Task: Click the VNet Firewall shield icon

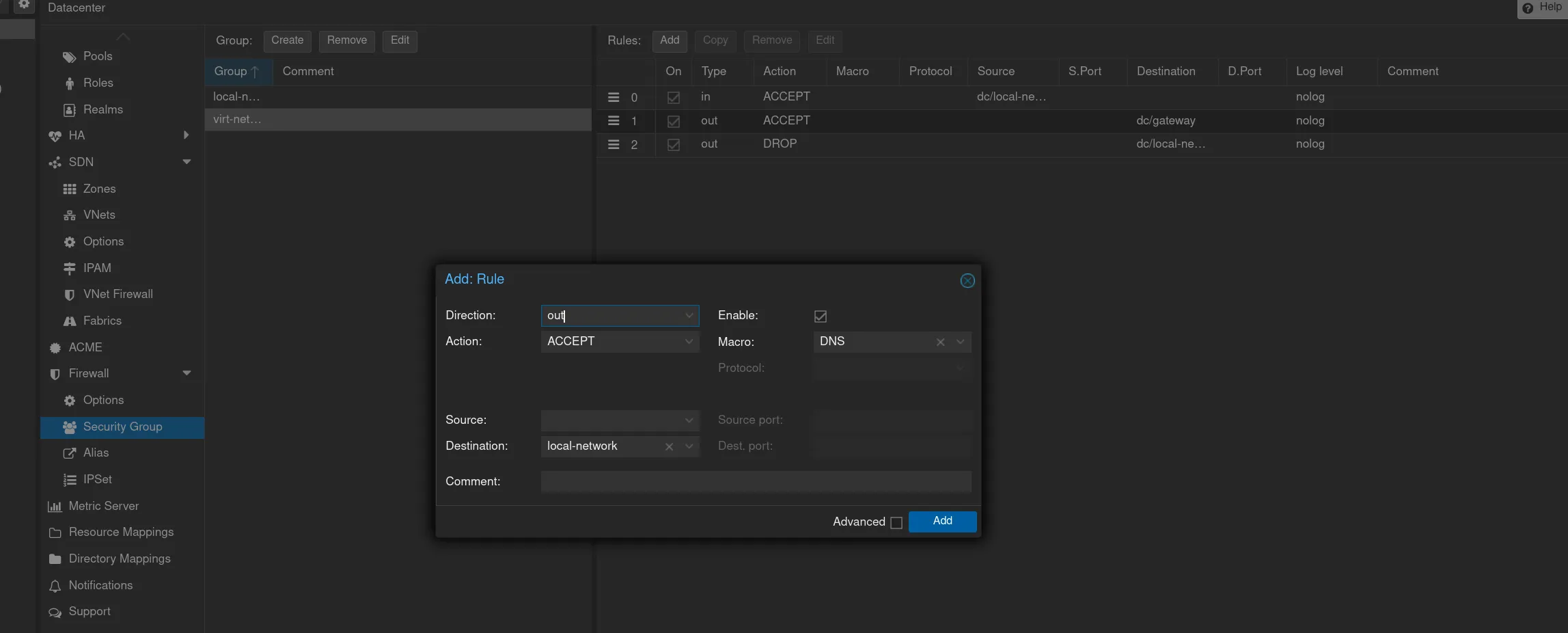Action: click(69, 295)
